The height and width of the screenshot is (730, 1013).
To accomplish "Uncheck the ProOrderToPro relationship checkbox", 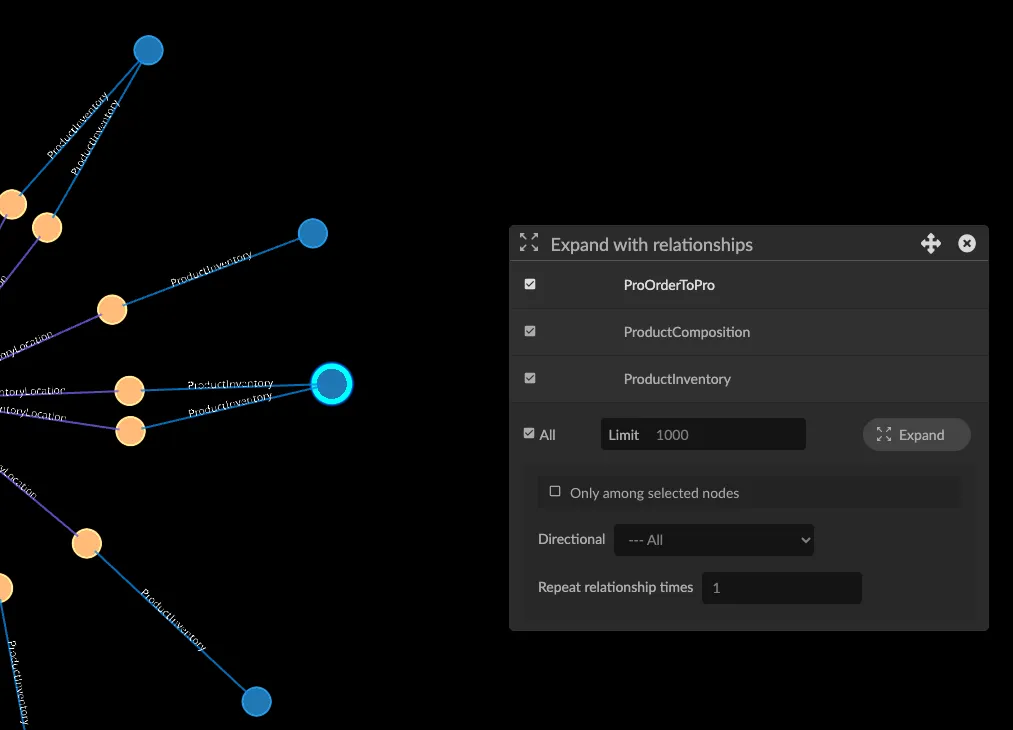I will coord(530,284).
